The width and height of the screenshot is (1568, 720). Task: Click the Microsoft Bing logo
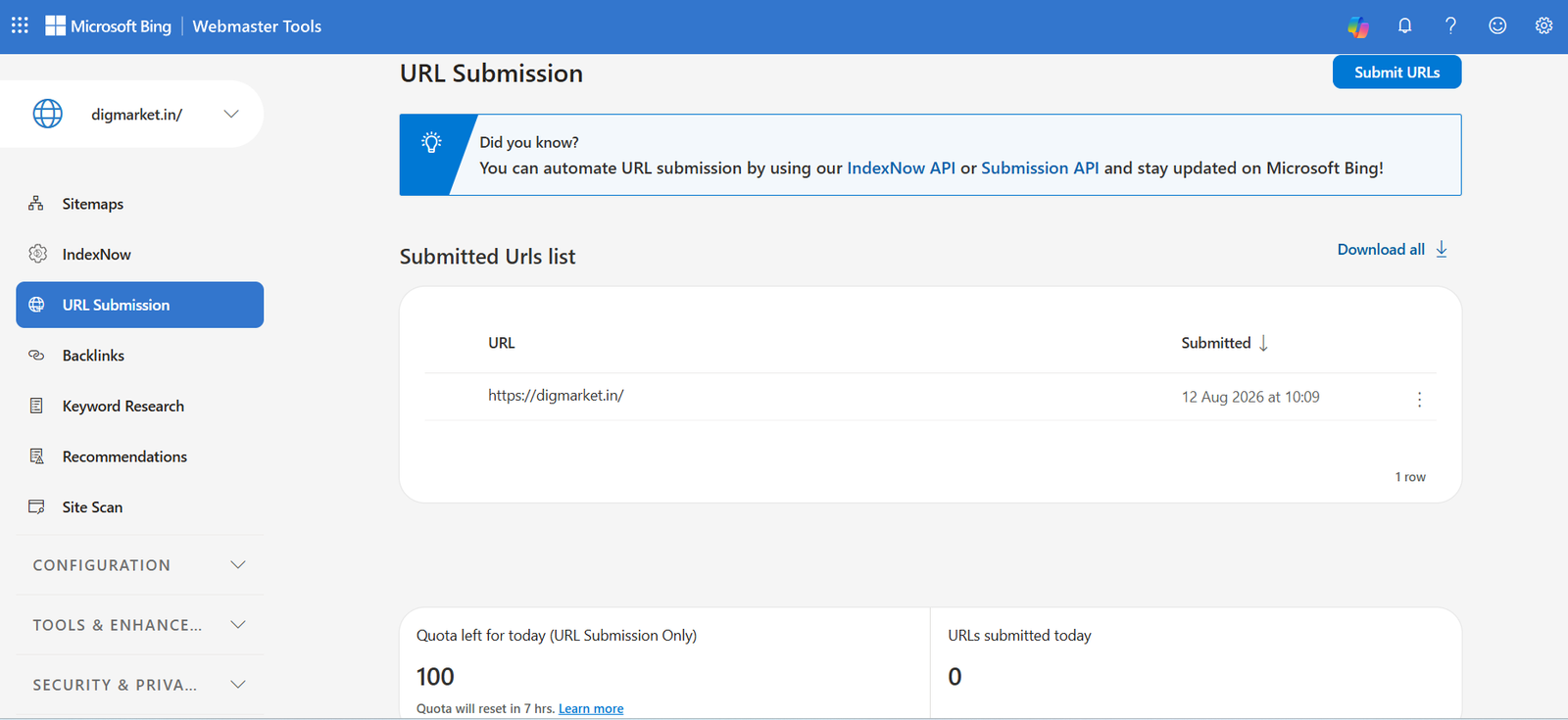(x=109, y=26)
